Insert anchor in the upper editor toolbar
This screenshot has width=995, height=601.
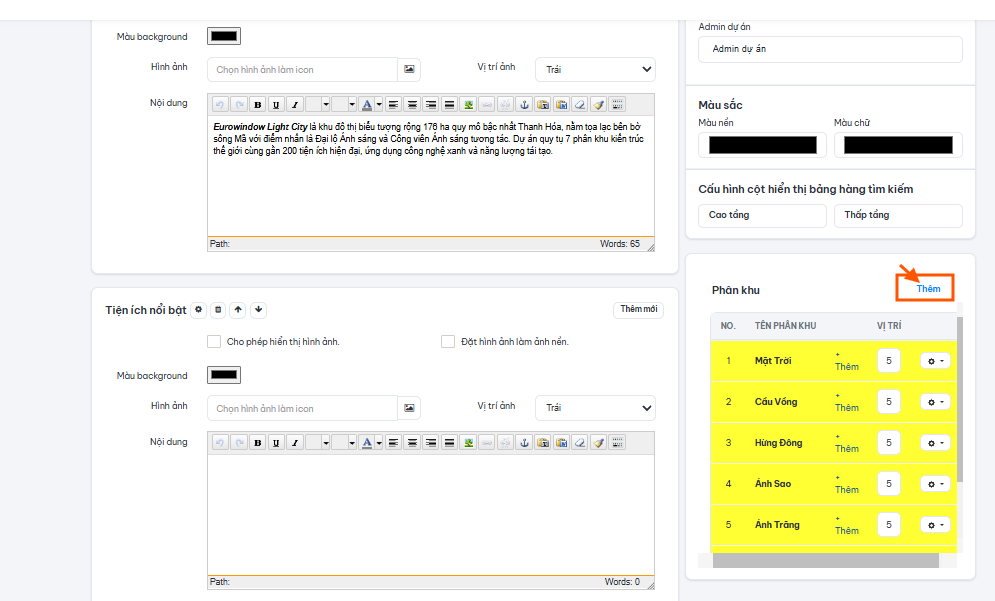(x=524, y=105)
